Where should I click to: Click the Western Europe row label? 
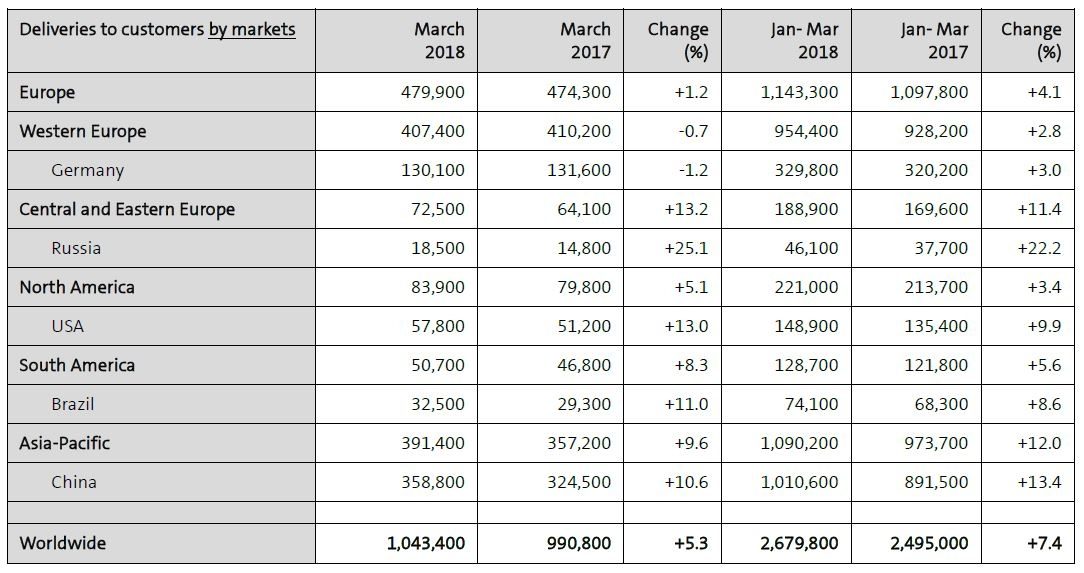point(83,132)
